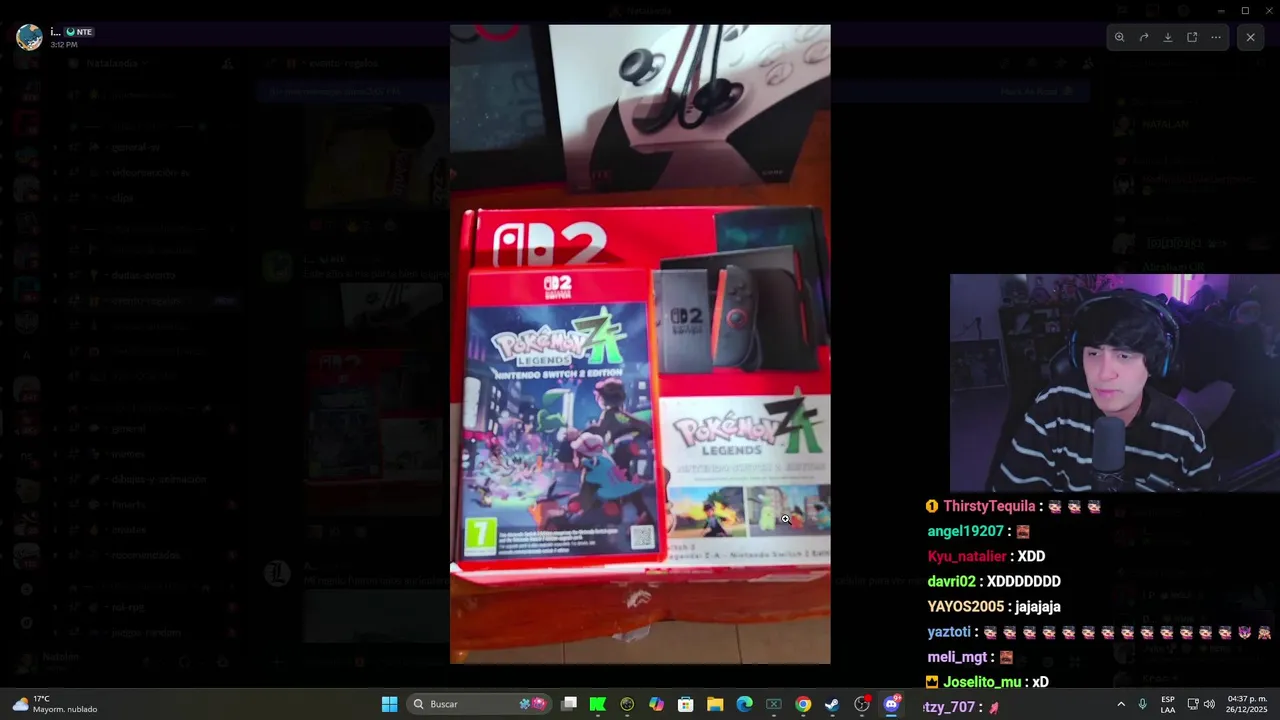Open the green Kick app on taskbar
Image resolution: width=1280 pixels, height=720 pixels.
pyautogui.click(x=597, y=704)
